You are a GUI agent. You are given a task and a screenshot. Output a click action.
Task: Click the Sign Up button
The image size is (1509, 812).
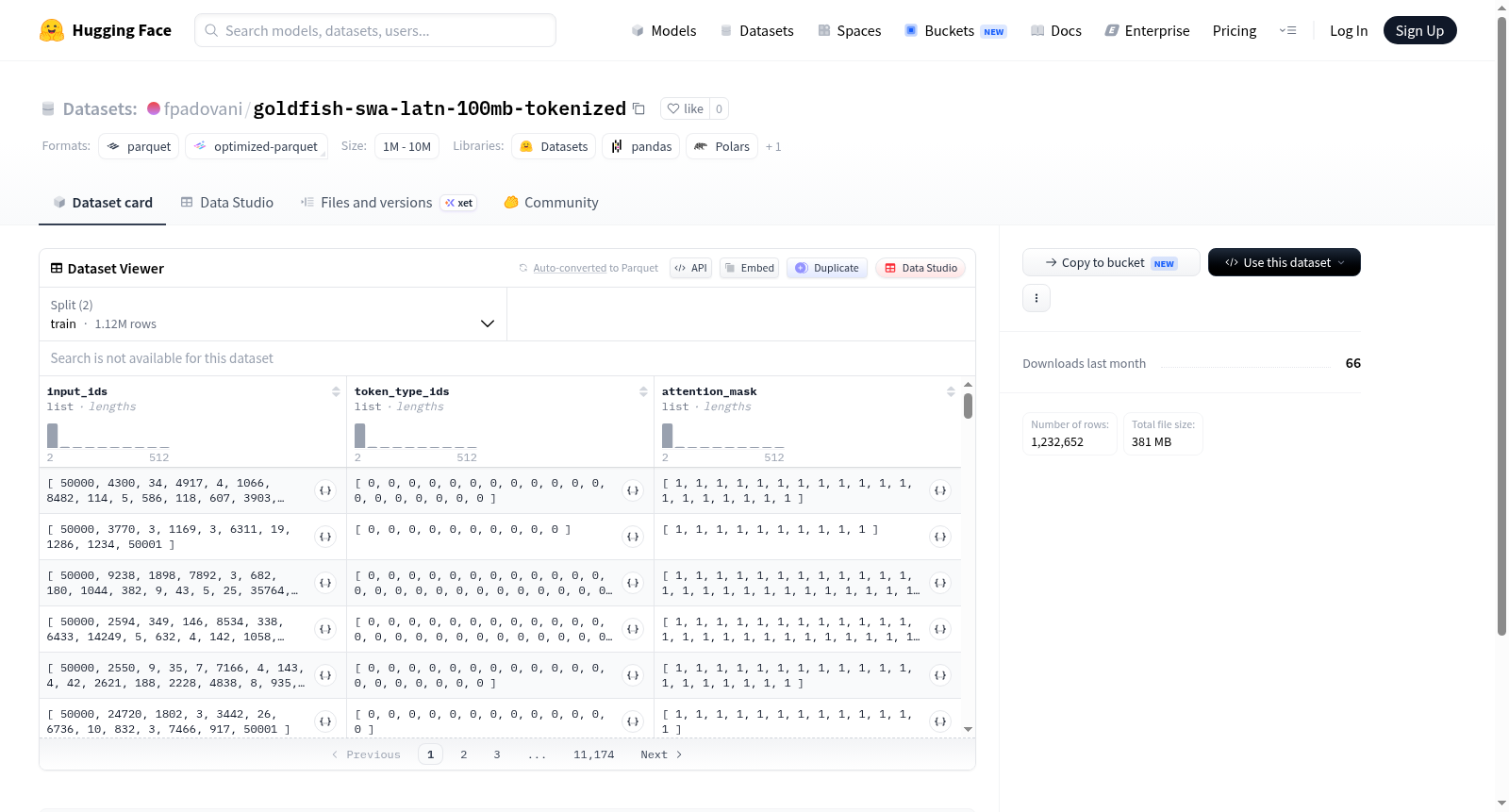pos(1419,30)
